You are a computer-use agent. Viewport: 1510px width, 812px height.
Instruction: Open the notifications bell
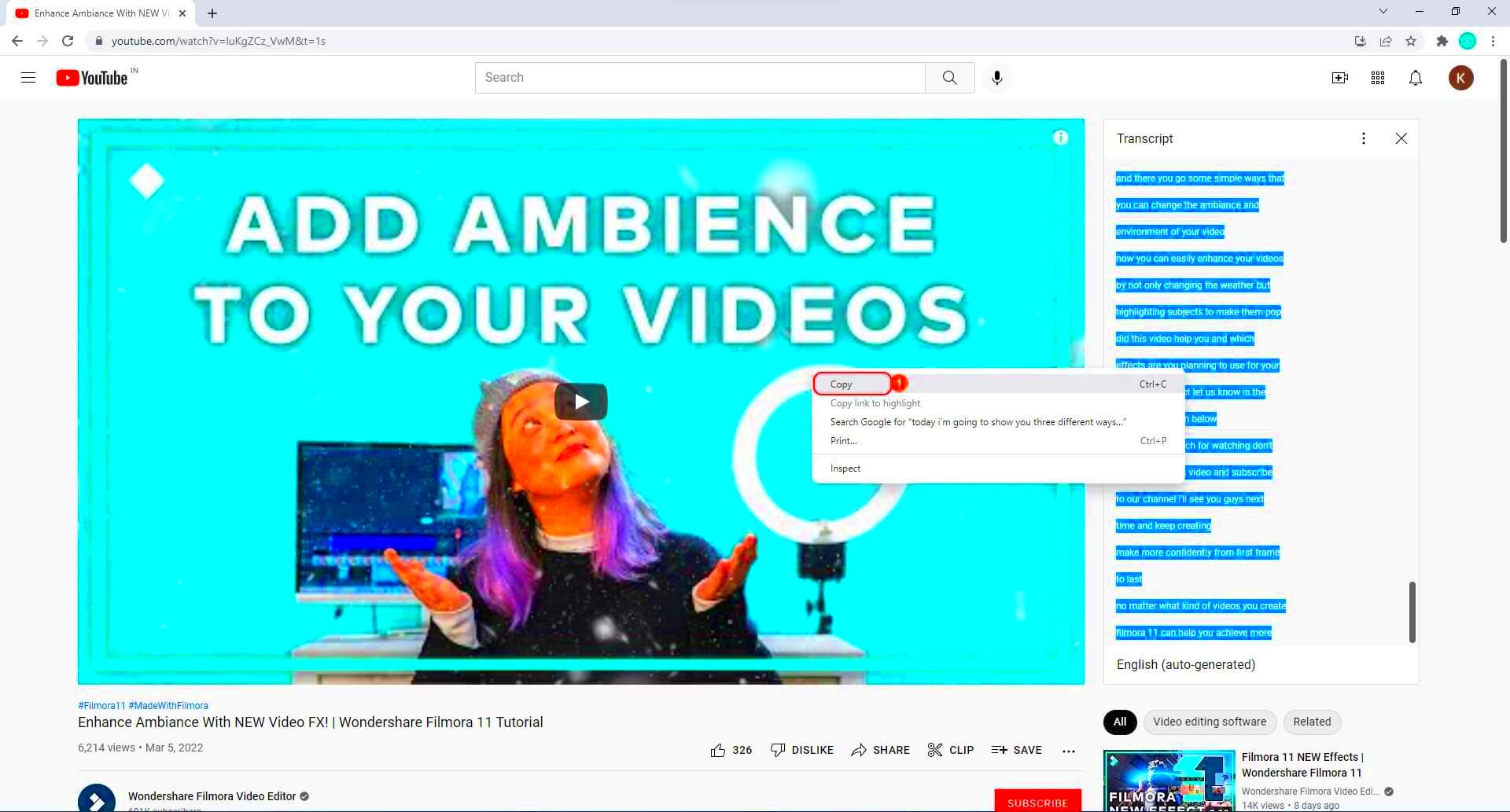tap(1416, 78)
